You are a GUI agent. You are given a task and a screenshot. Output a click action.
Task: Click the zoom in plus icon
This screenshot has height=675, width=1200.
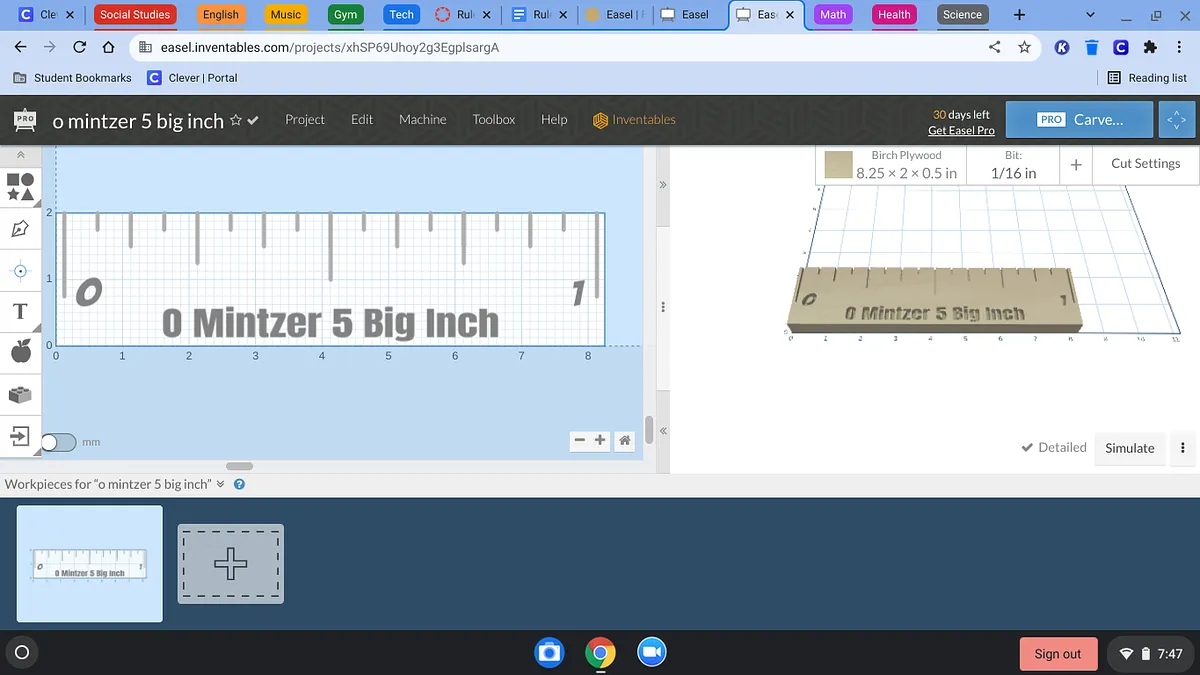[600, 440]
